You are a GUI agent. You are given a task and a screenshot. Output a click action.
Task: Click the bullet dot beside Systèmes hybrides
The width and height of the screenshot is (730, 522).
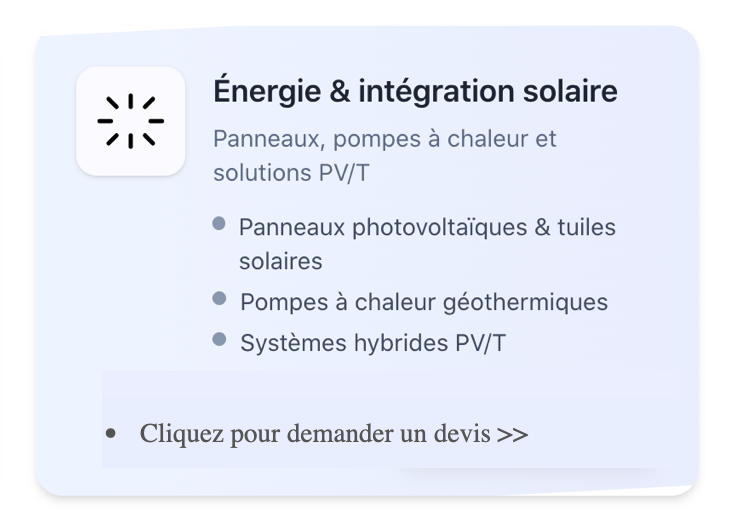[220, 339]
